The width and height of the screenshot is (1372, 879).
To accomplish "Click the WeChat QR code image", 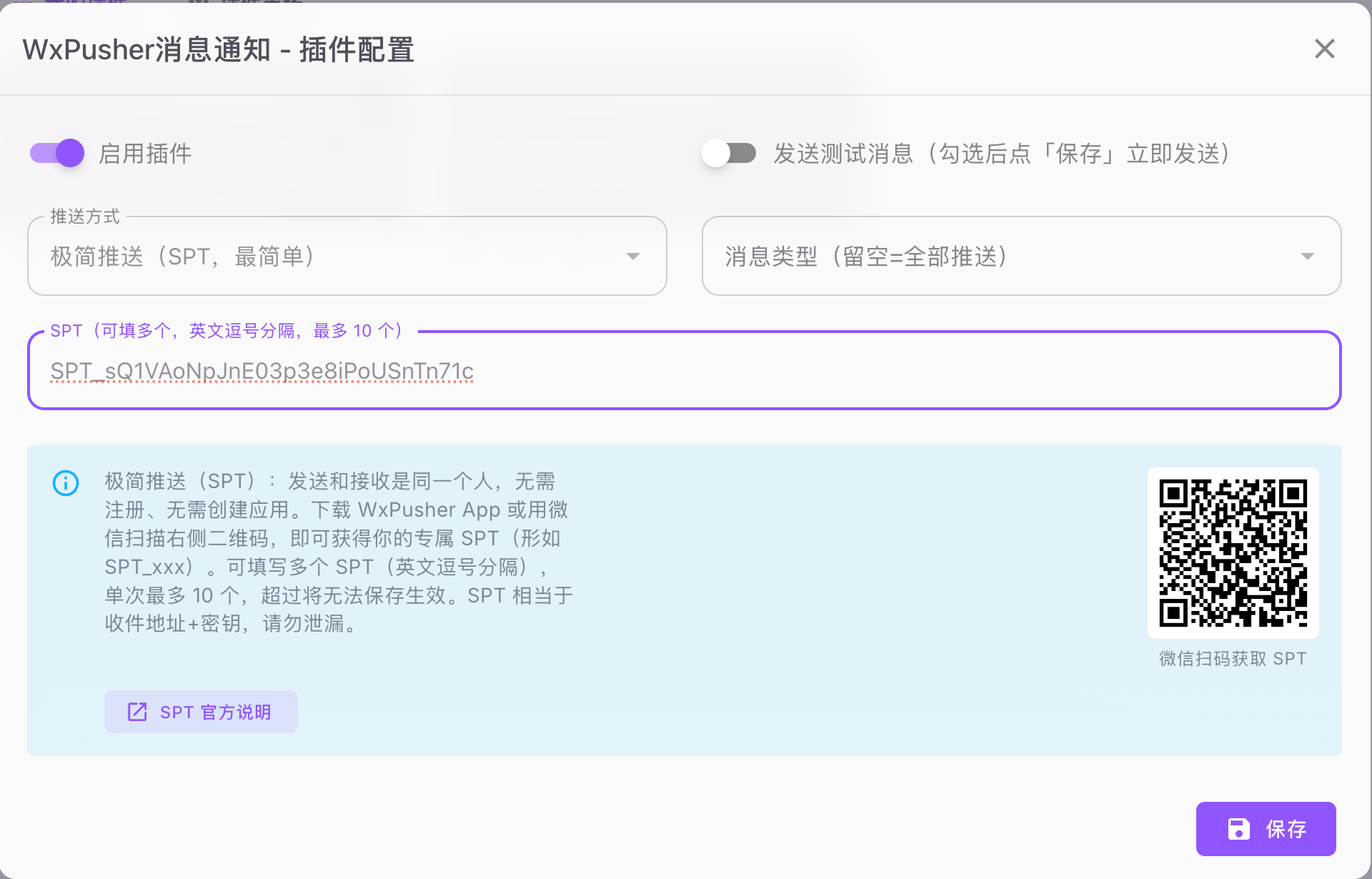I will tap(1233, 552).
